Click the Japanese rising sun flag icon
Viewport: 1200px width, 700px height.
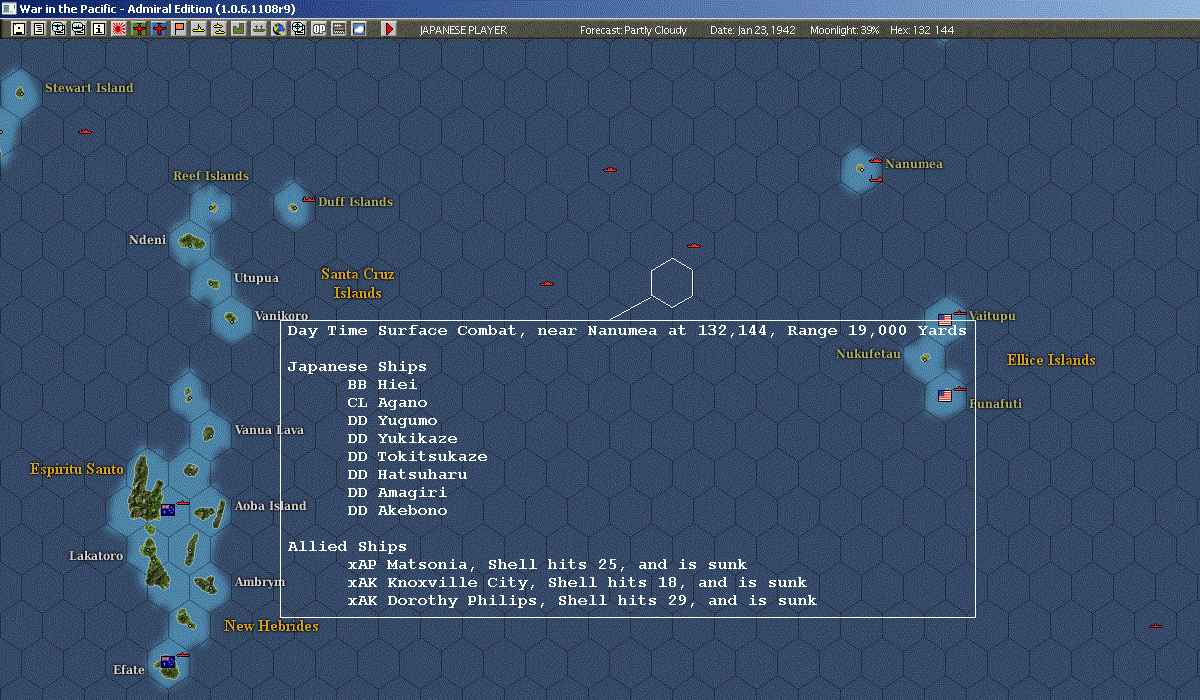tap(119, 29)
